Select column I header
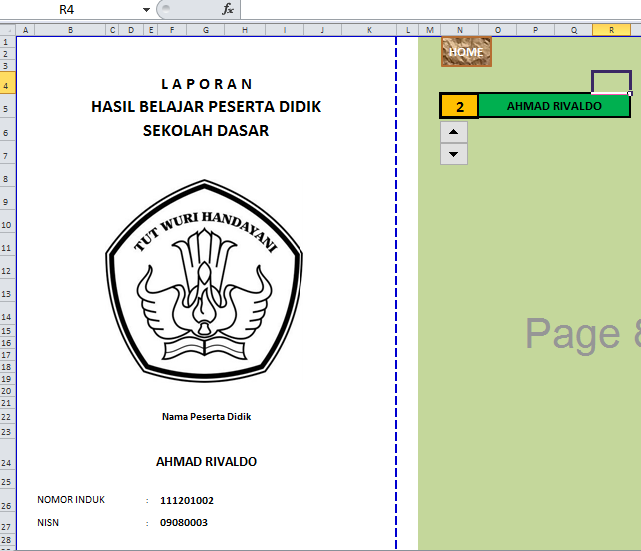The image size is (641, 551). click(285, 30)
